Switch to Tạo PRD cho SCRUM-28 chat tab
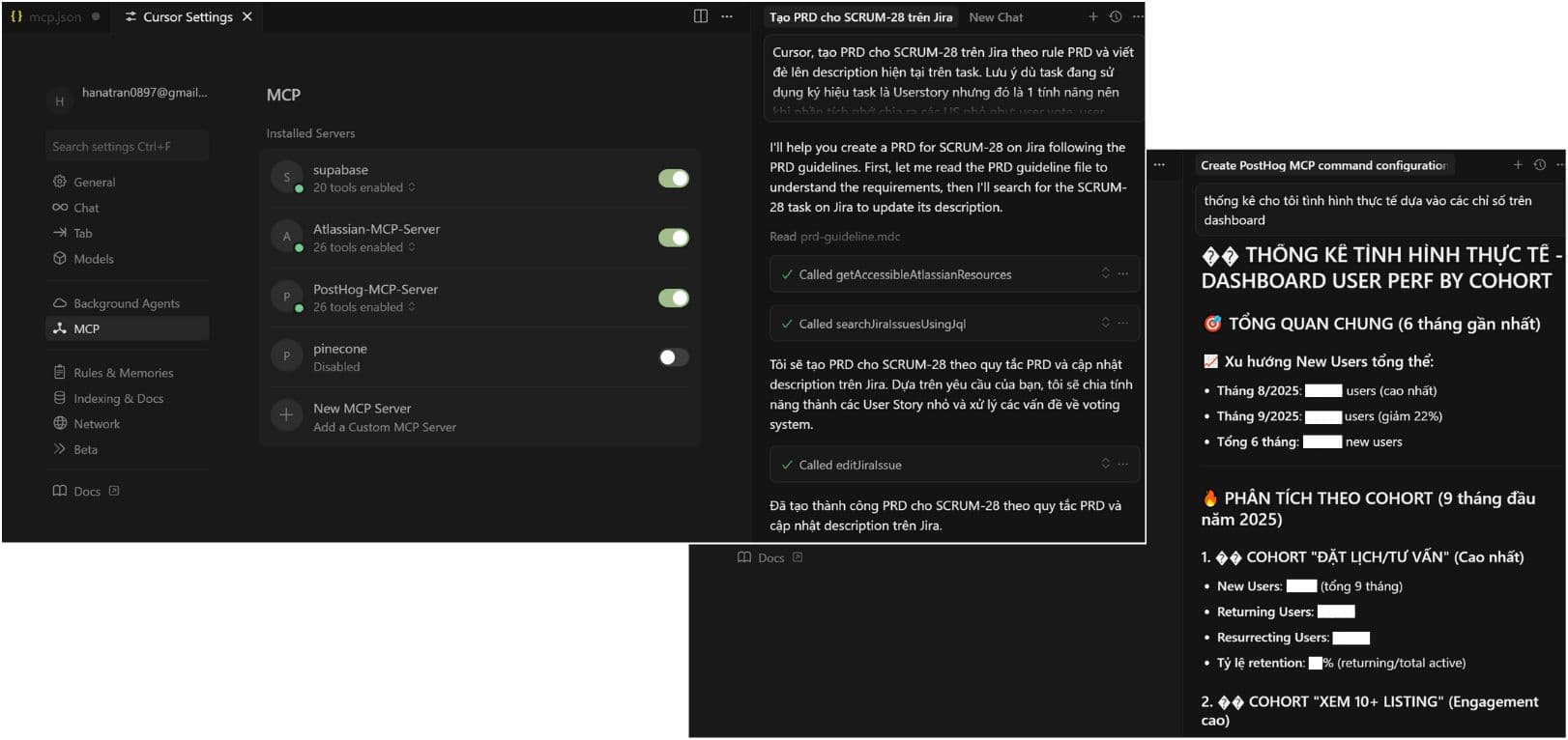 (860, 17)
